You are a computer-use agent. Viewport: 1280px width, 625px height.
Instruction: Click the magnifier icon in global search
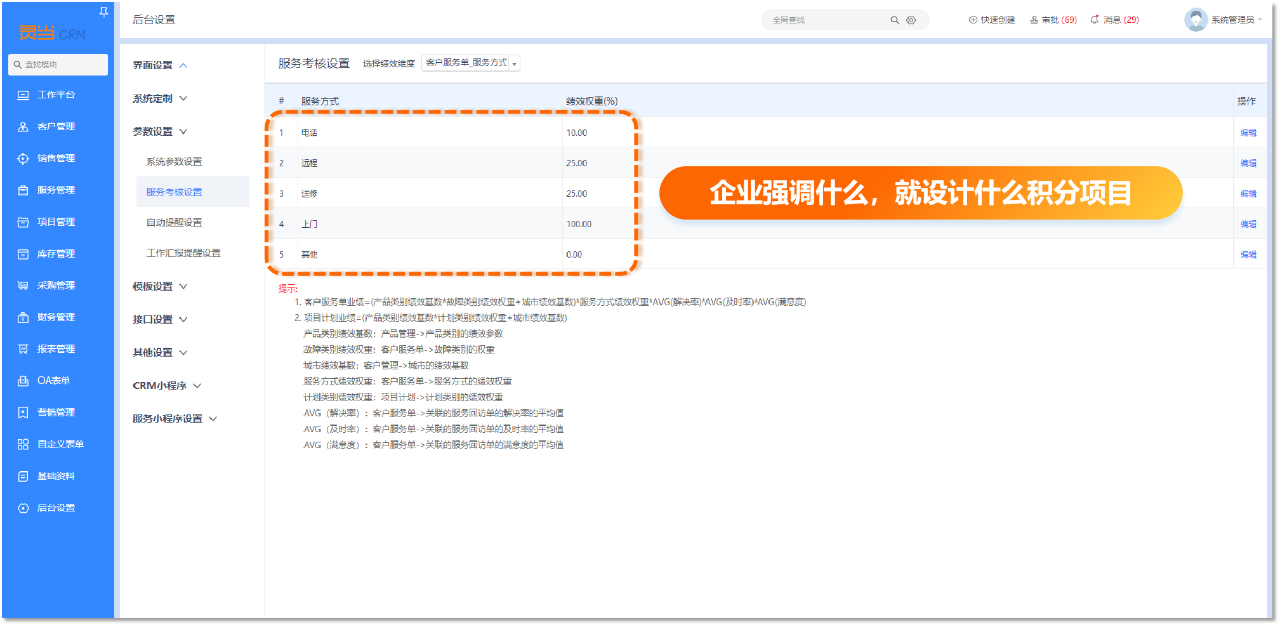pos(894,20)
